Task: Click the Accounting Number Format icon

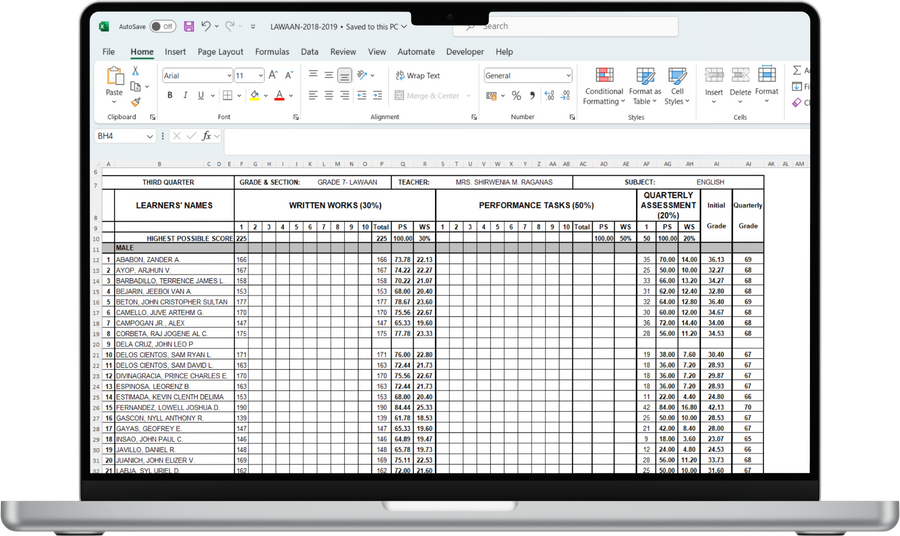Action: [x=491, y=96]
